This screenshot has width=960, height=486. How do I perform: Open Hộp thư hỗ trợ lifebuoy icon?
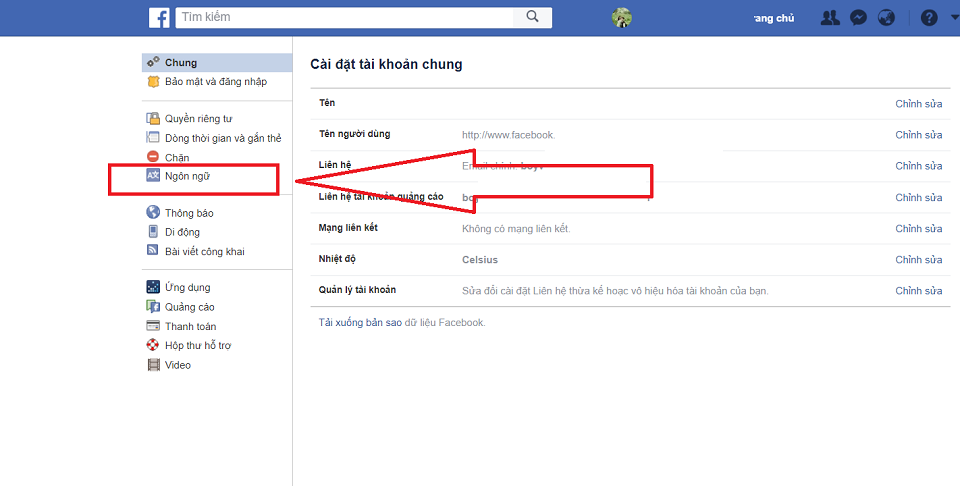153,346
